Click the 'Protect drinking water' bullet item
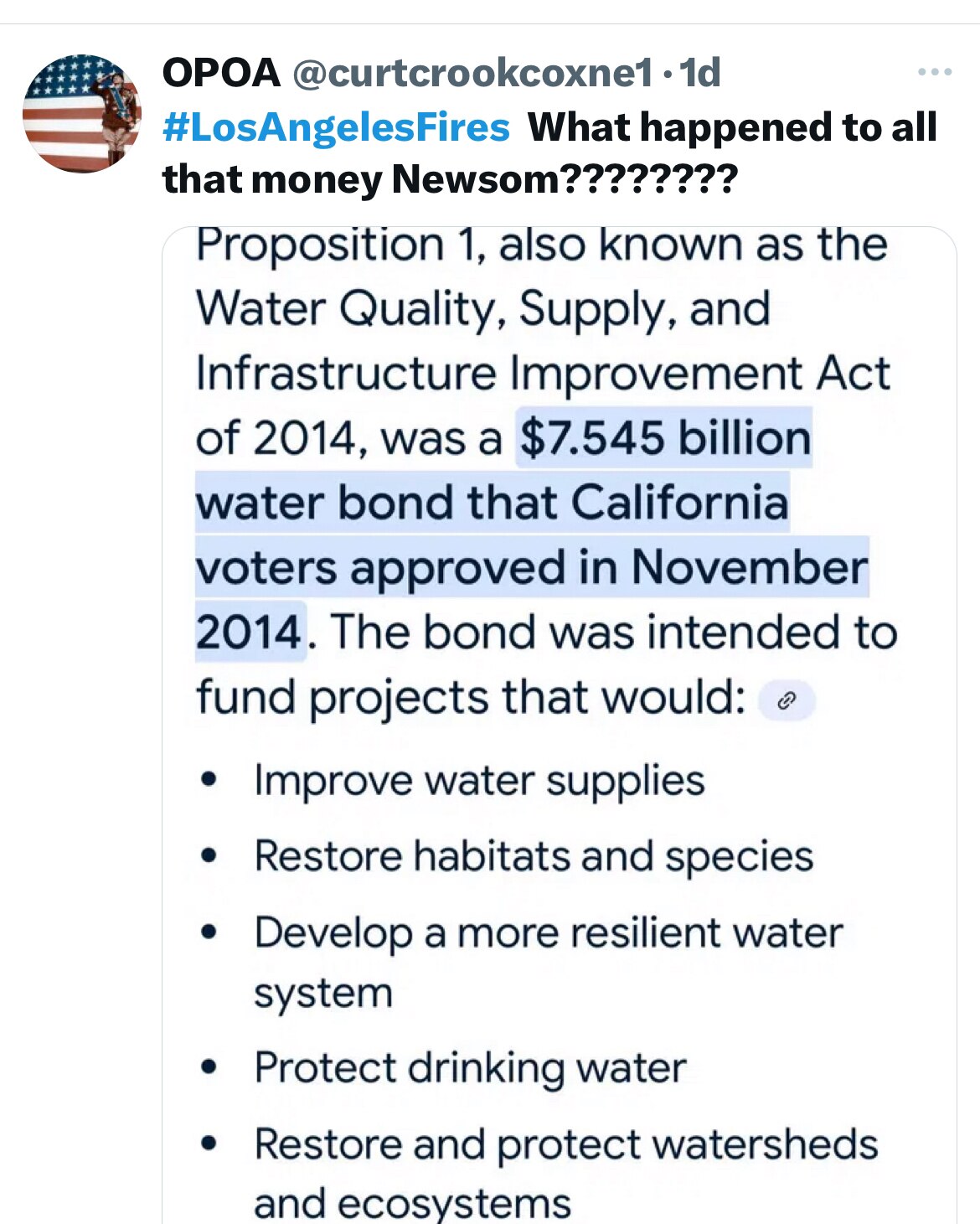 point(470,1068)
